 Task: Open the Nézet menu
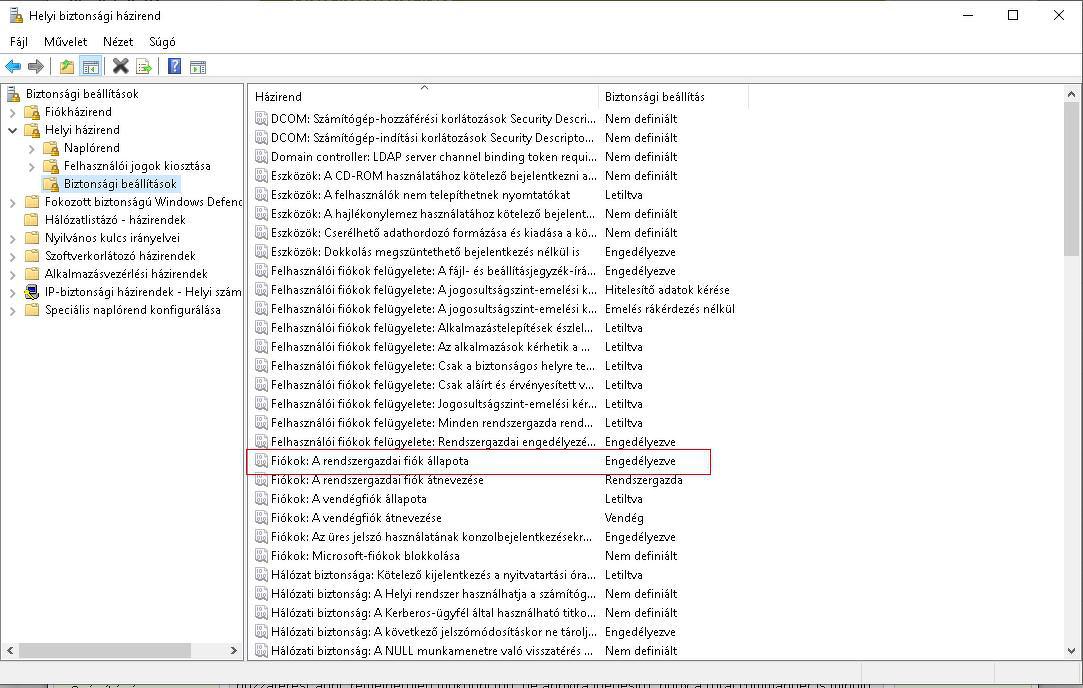(118, 41)
